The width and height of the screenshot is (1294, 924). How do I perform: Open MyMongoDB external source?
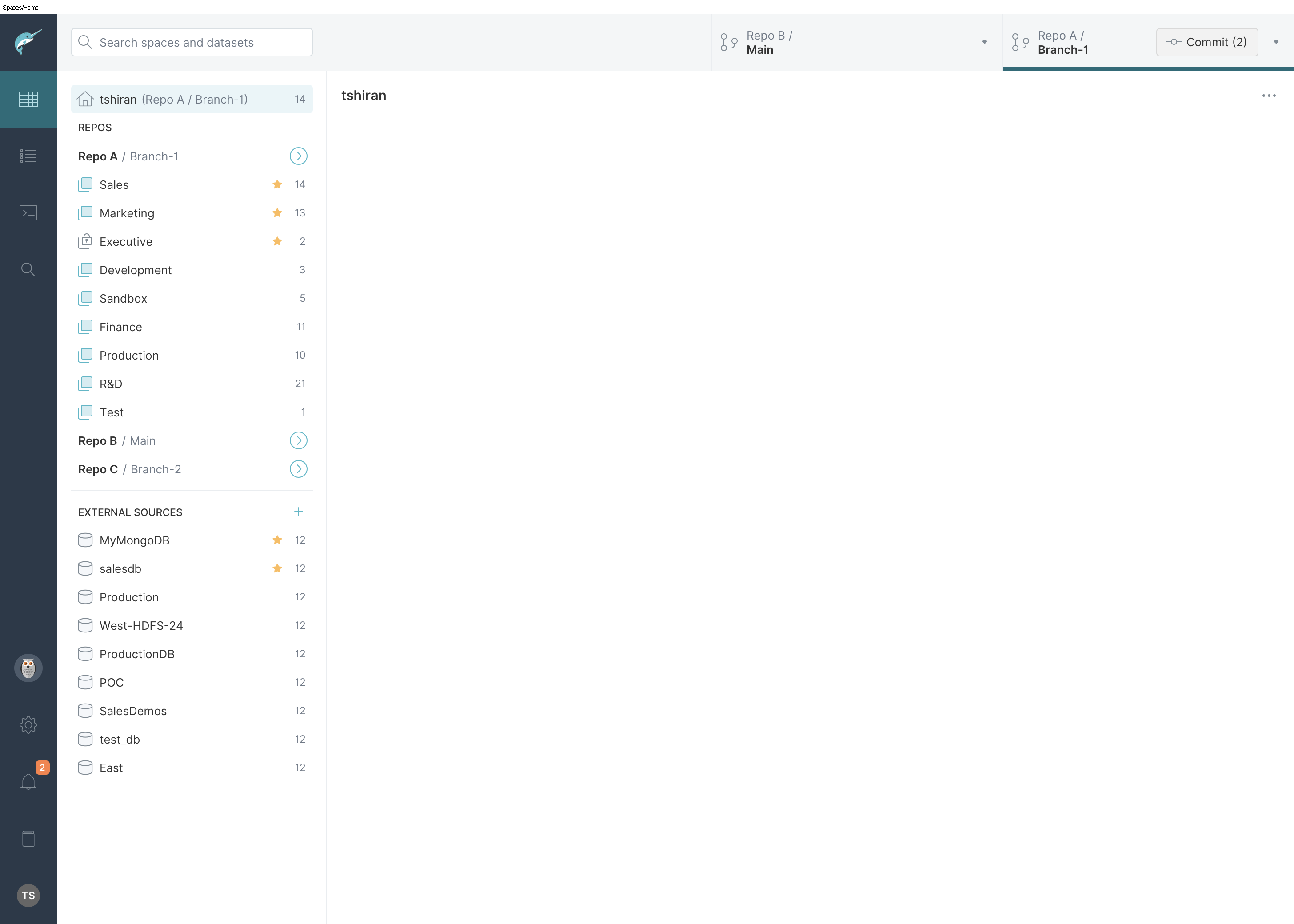pos(192,540)
